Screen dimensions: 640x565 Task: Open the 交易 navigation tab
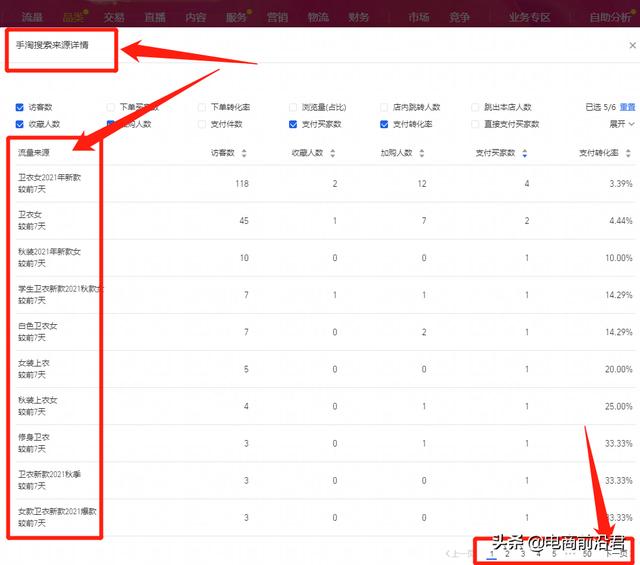coord(114,17)
